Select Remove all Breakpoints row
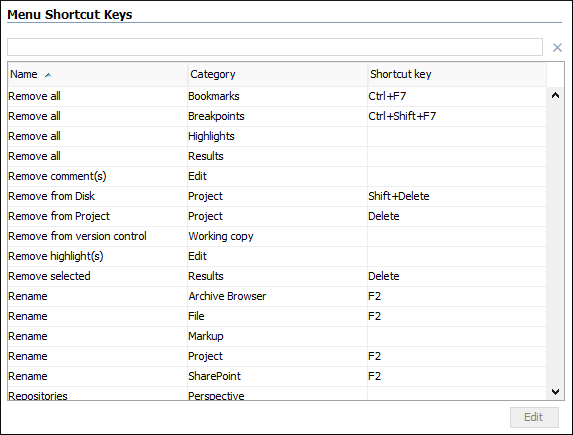573x435 pixels. tap(277, 116)
